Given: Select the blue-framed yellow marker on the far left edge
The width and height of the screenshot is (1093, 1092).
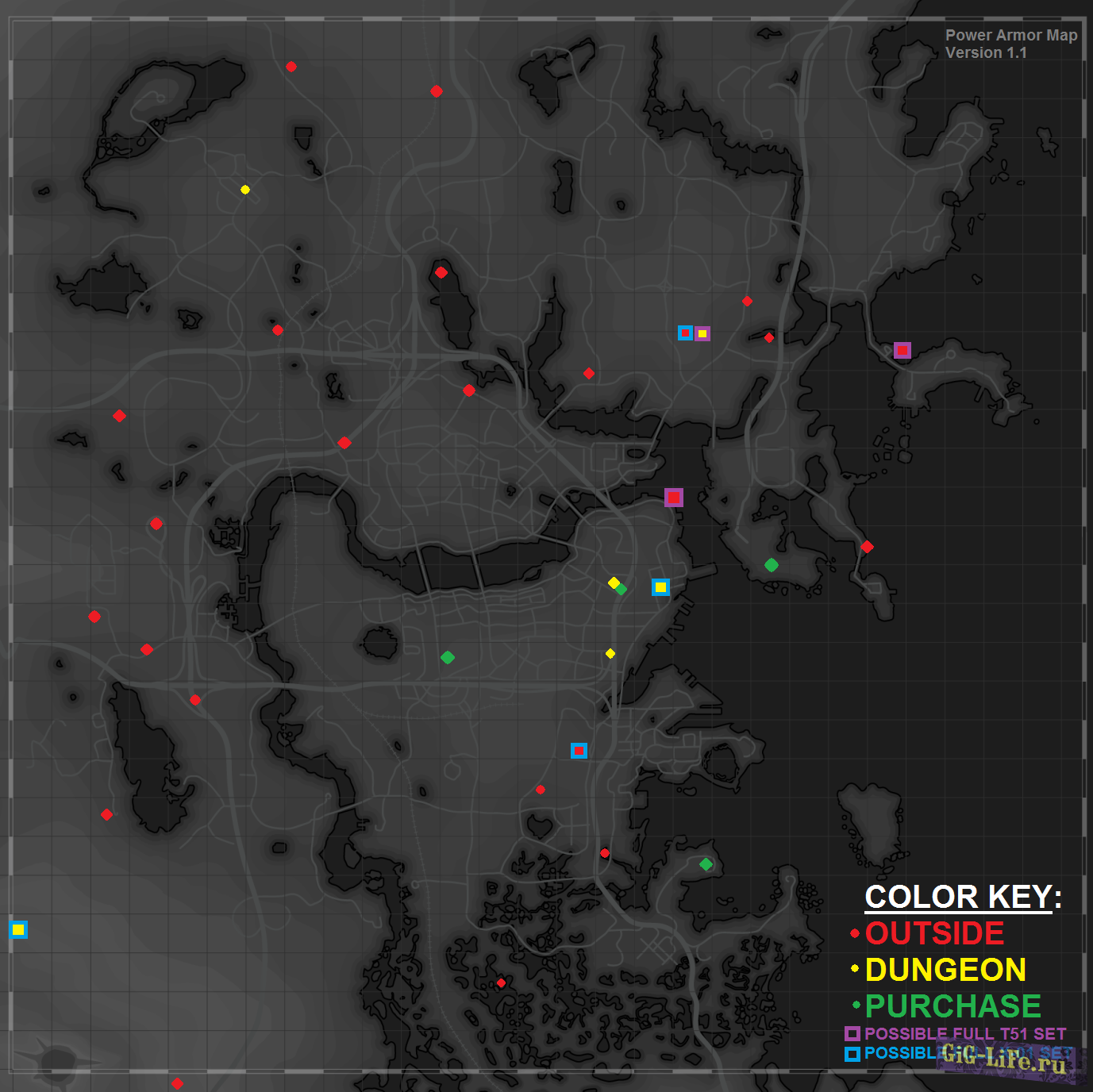Looking at the screenshot, I should tap(18, 929).
